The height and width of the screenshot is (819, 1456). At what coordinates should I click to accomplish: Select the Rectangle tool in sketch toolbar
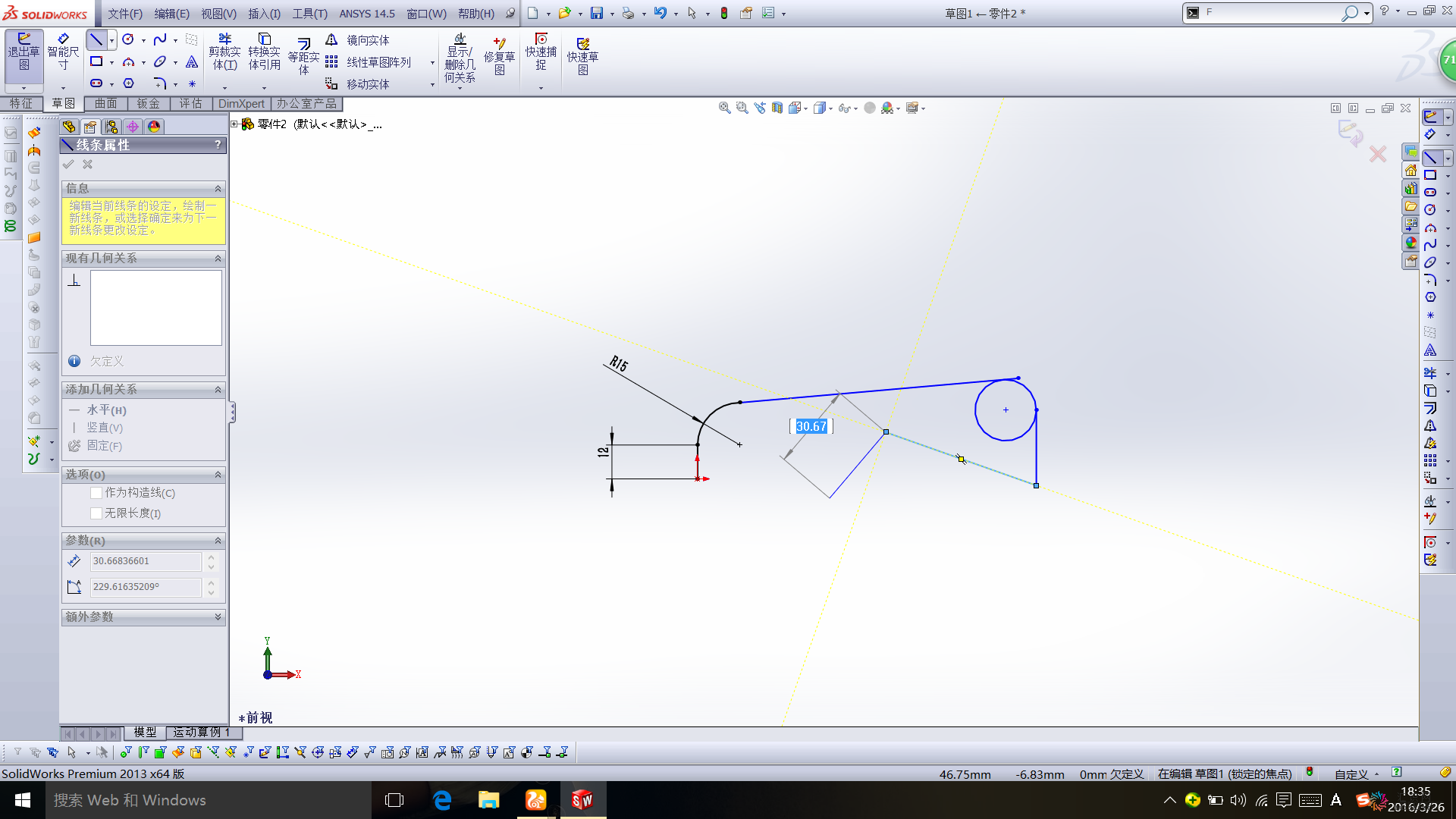(x=96, y=61)
